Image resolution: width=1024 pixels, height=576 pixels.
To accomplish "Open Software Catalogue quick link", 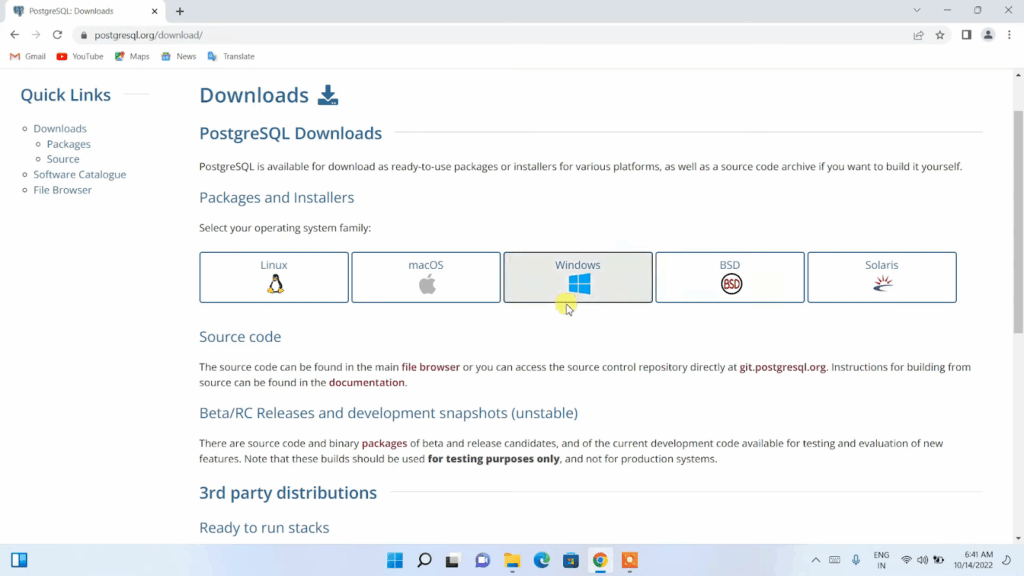I will pyautogui.click(x=80, y=174).
